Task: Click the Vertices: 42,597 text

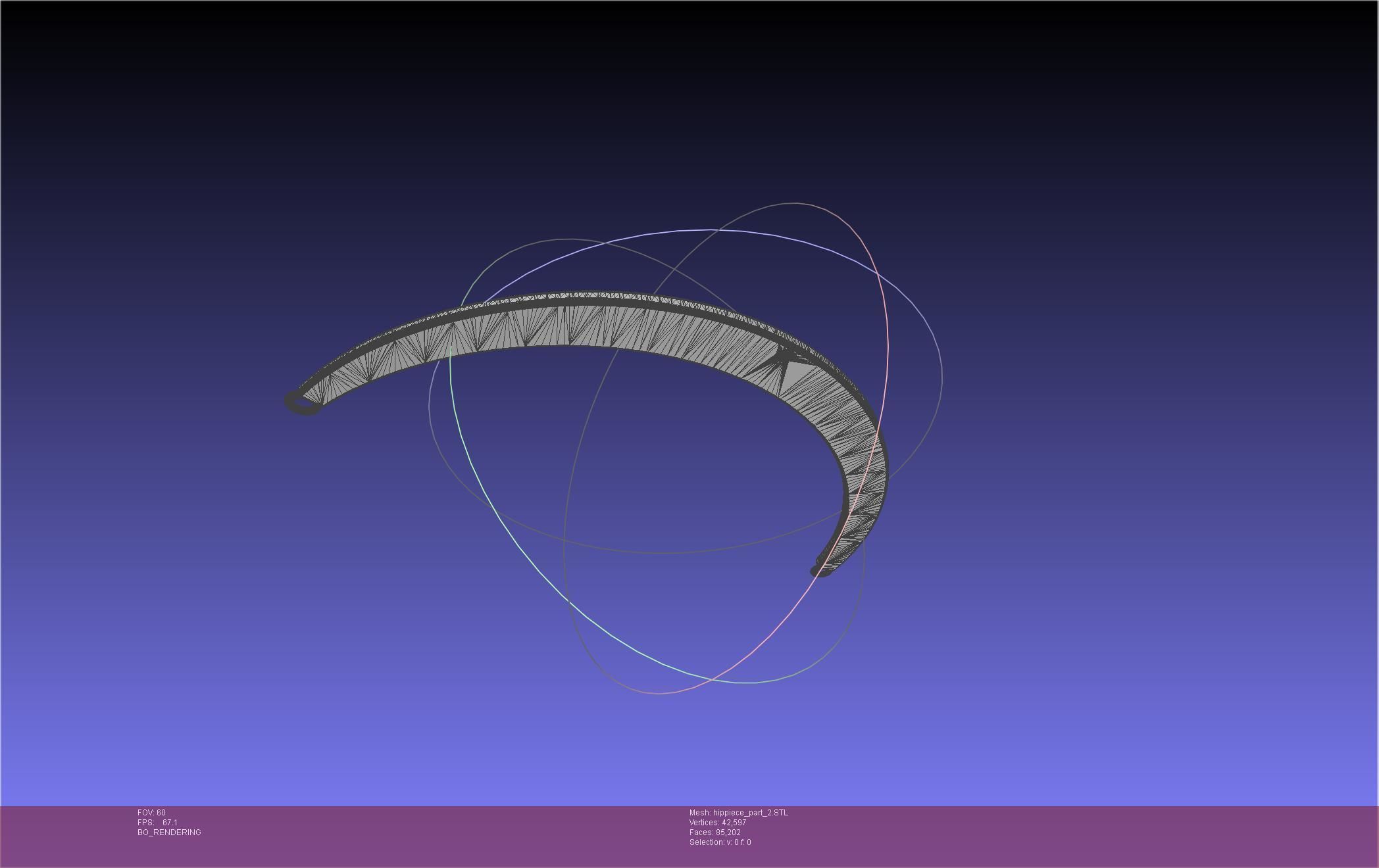Action: pyautogui.click(x=718, y=823)
